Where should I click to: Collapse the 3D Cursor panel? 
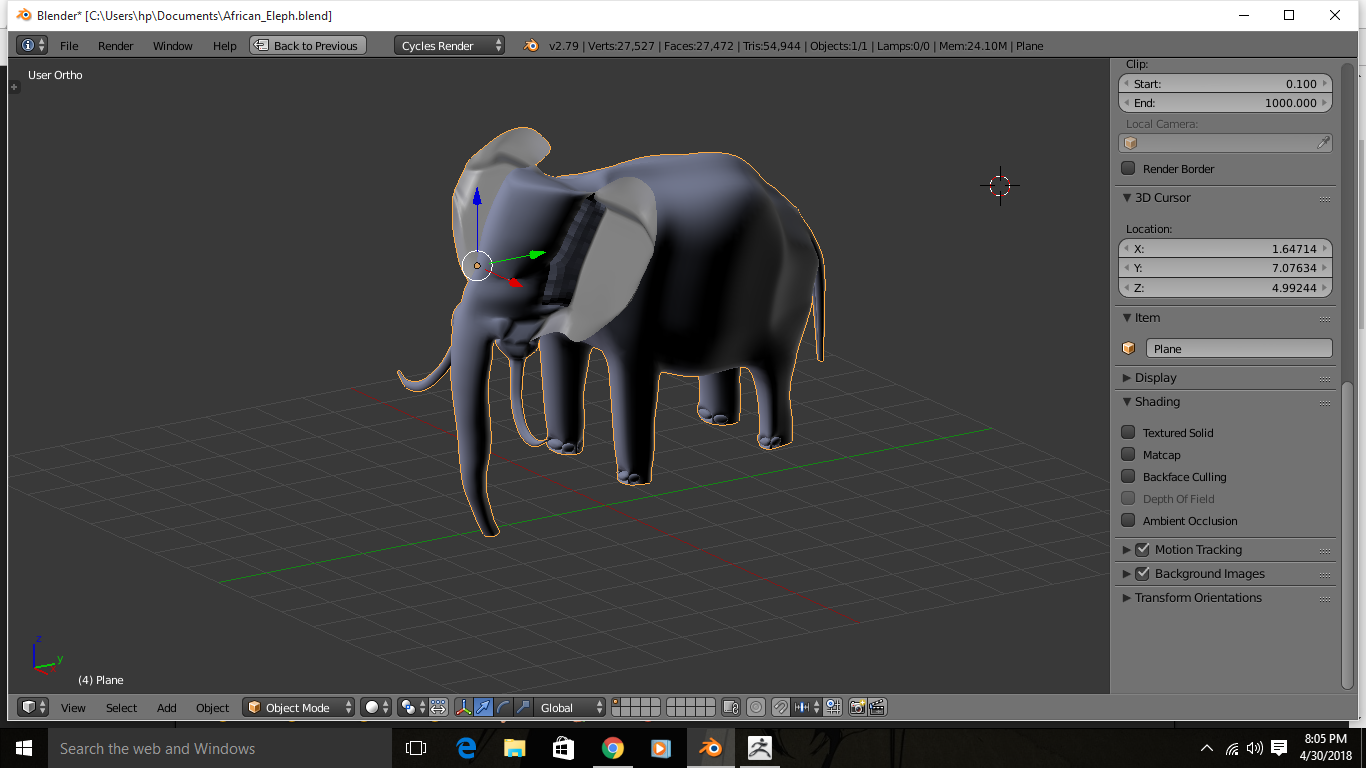(1127, 197)
